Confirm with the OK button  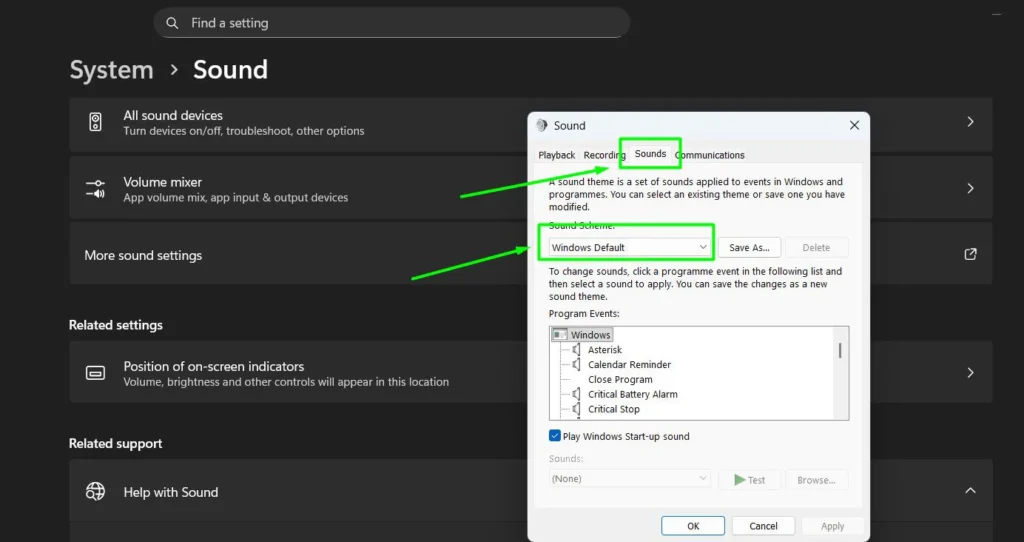[693, 526]
